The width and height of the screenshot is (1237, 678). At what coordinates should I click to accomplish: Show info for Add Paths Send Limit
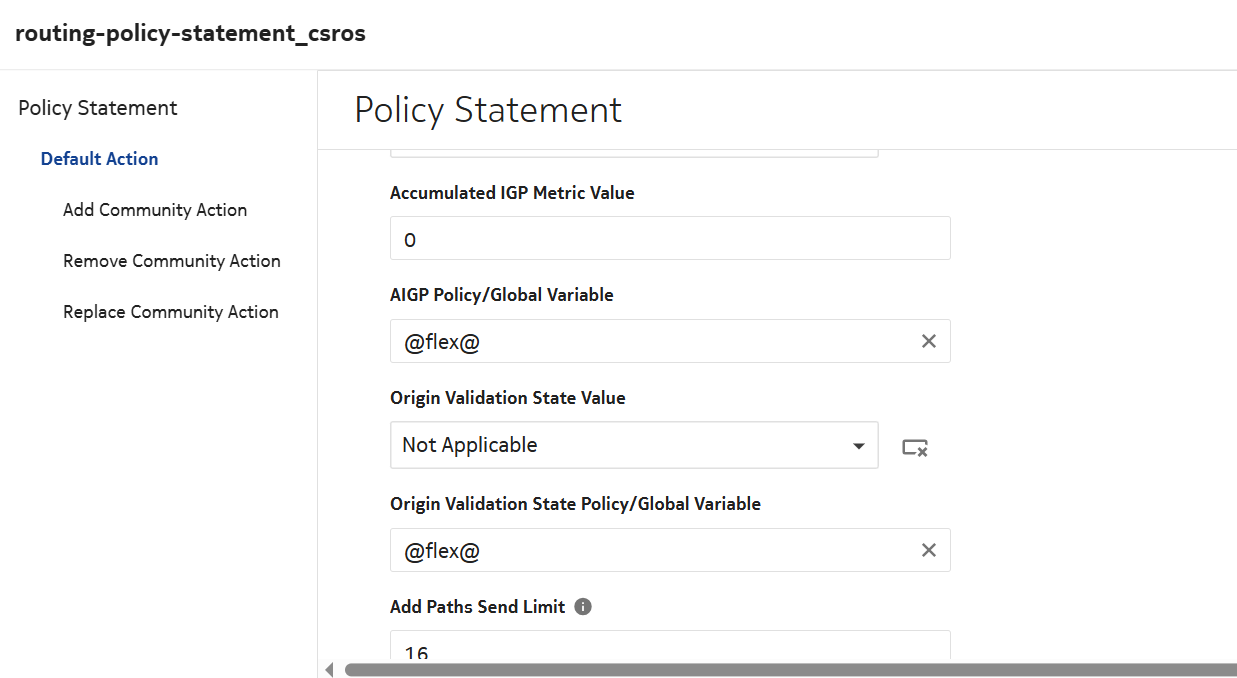coord(583,607)
